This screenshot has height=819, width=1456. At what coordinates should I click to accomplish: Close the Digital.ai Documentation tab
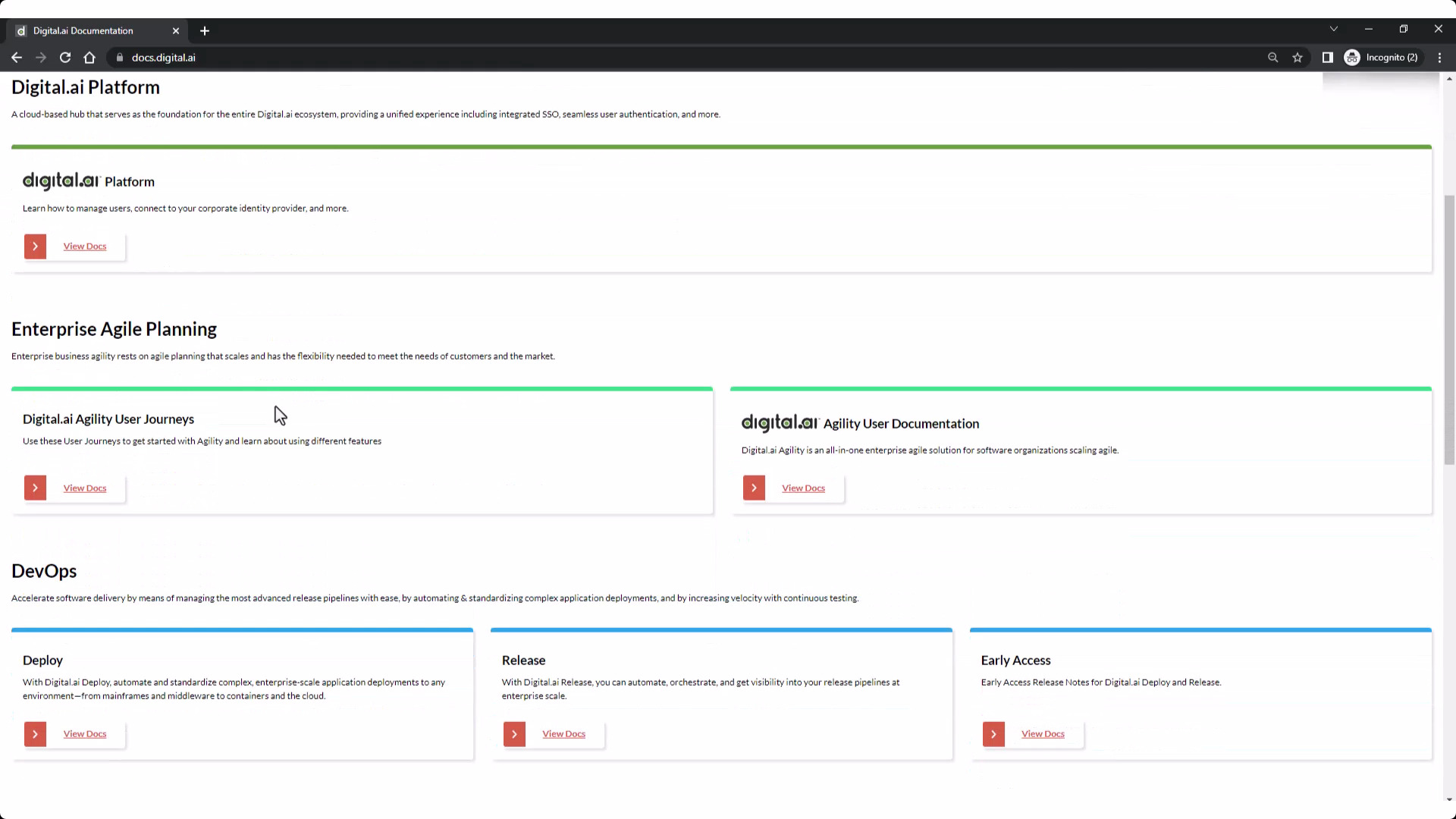176,31
